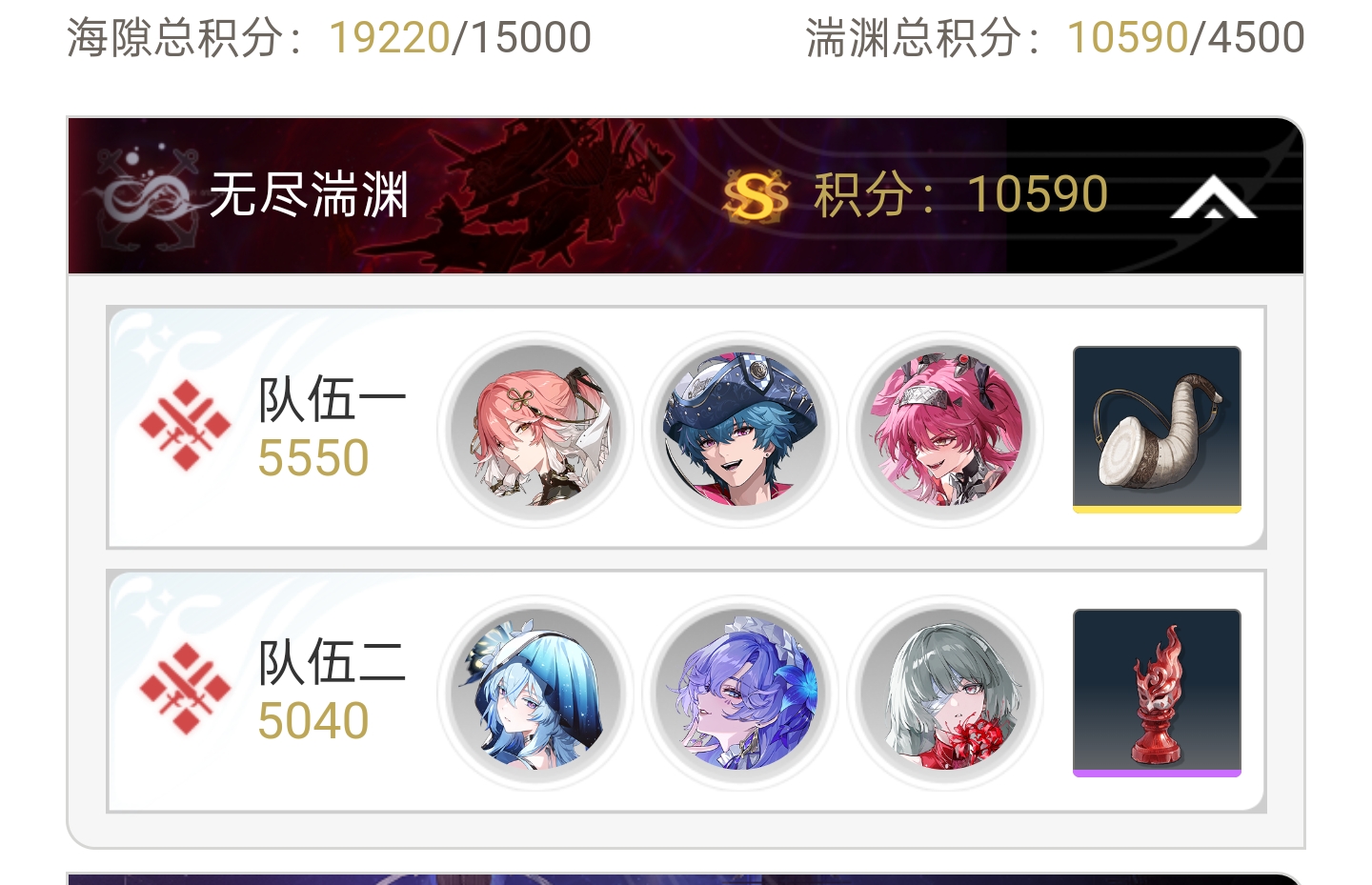Click the pink-haired character avatar in 队伍一
Viewport: 1372px width, 885px height.
pos(536,430)
